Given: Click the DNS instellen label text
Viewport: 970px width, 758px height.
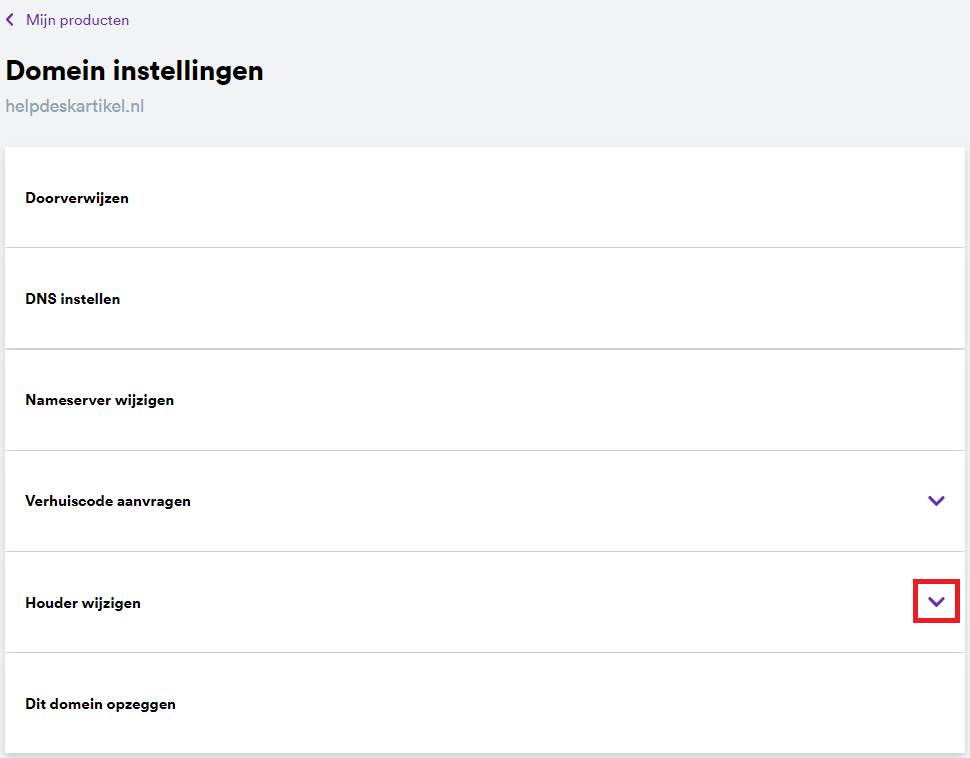Looking at the screenshot, I should (73, 299).
